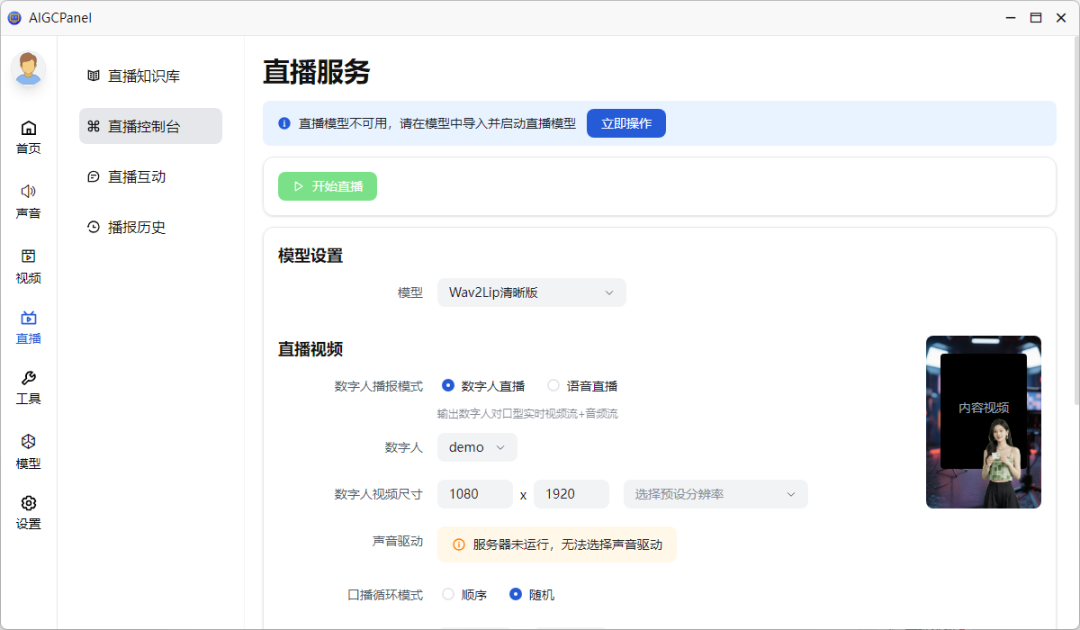Select the 直播 live streaming icon

tap(28, 327)
